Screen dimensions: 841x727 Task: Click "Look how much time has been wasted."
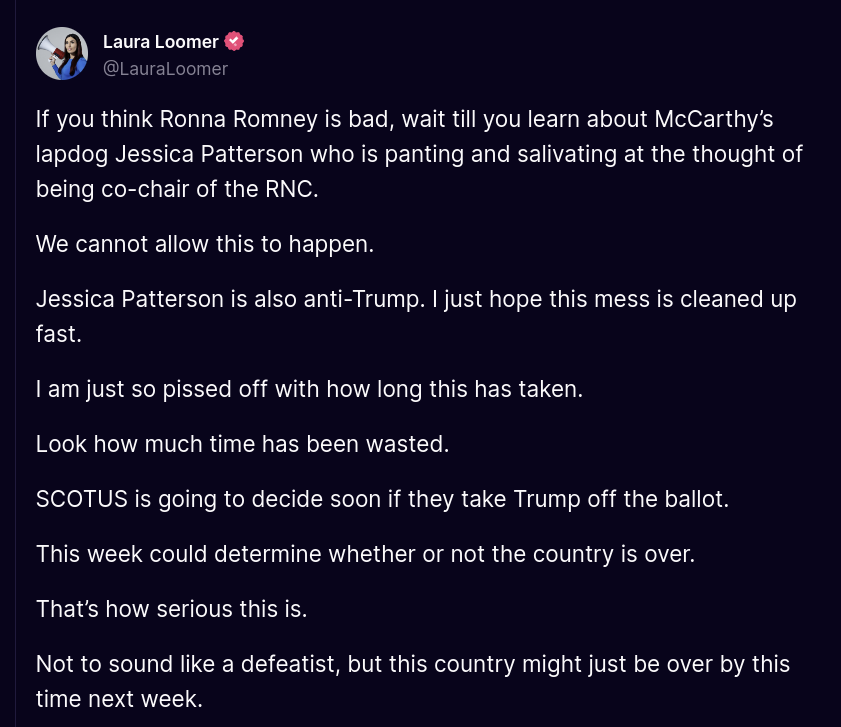tap(242, 444)
